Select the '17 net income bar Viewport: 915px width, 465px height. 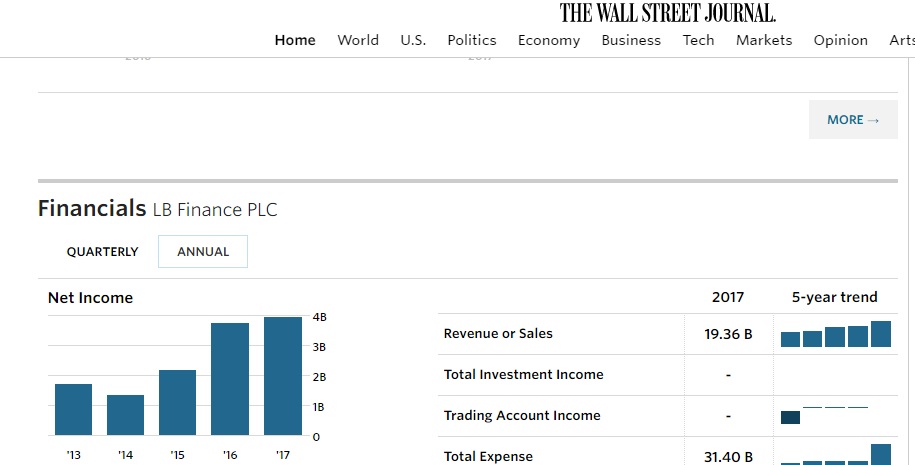(x=283, y=376)
